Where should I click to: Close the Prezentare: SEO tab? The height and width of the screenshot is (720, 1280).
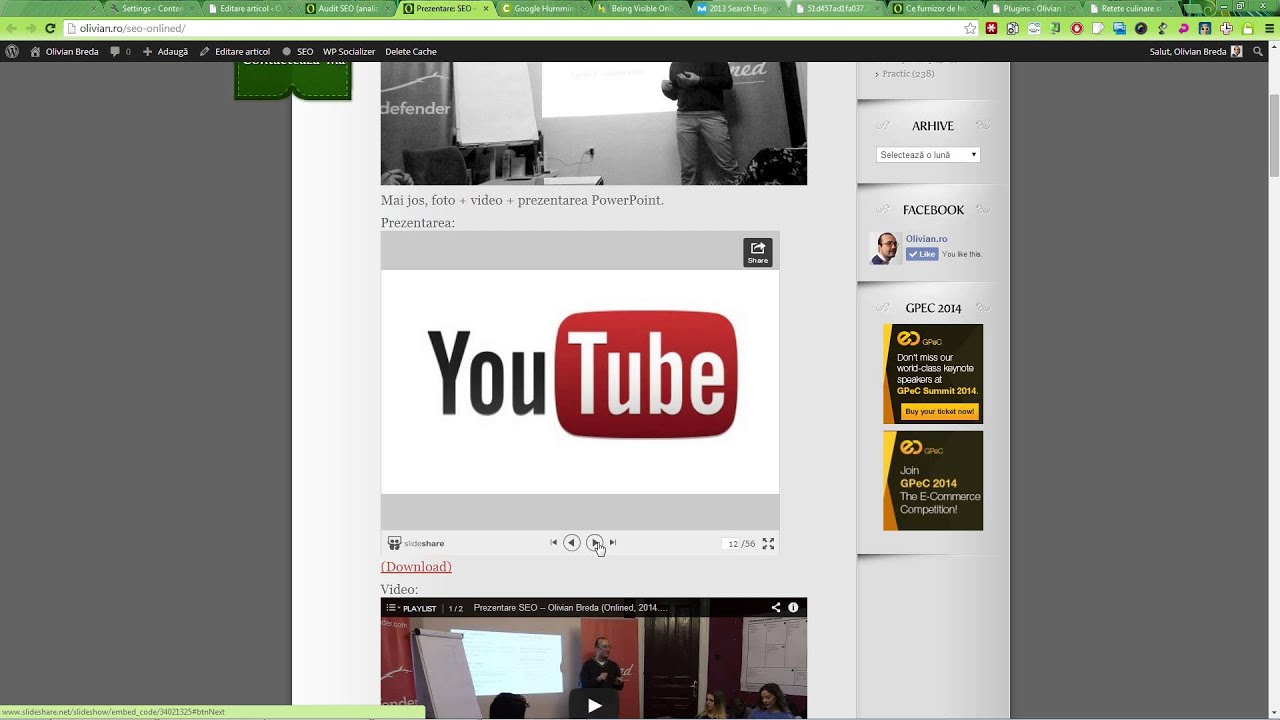(x=486, y=8)
